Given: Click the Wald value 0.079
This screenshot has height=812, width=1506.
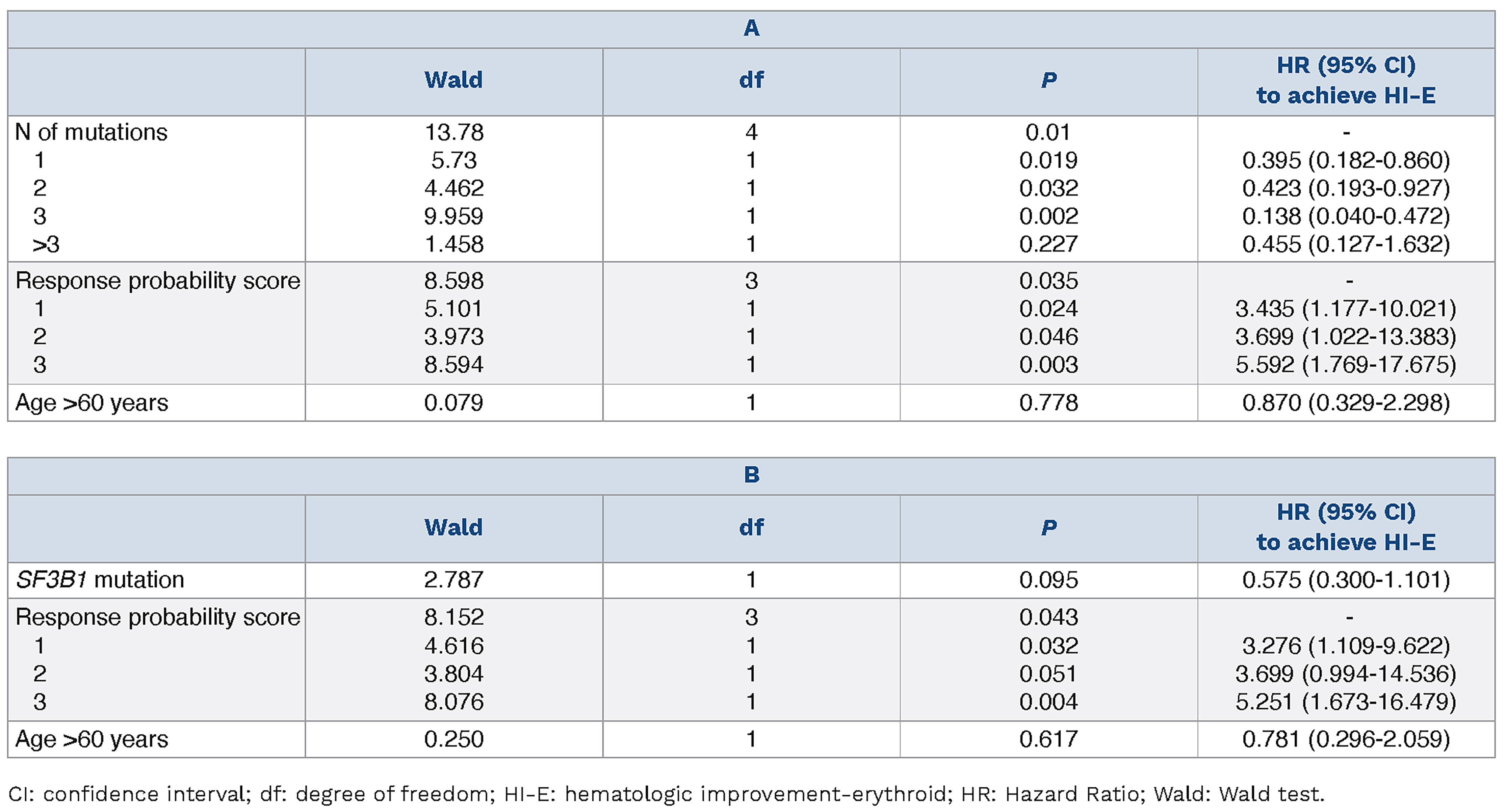Looking at the screenshot, I should [x=454, y=403].
